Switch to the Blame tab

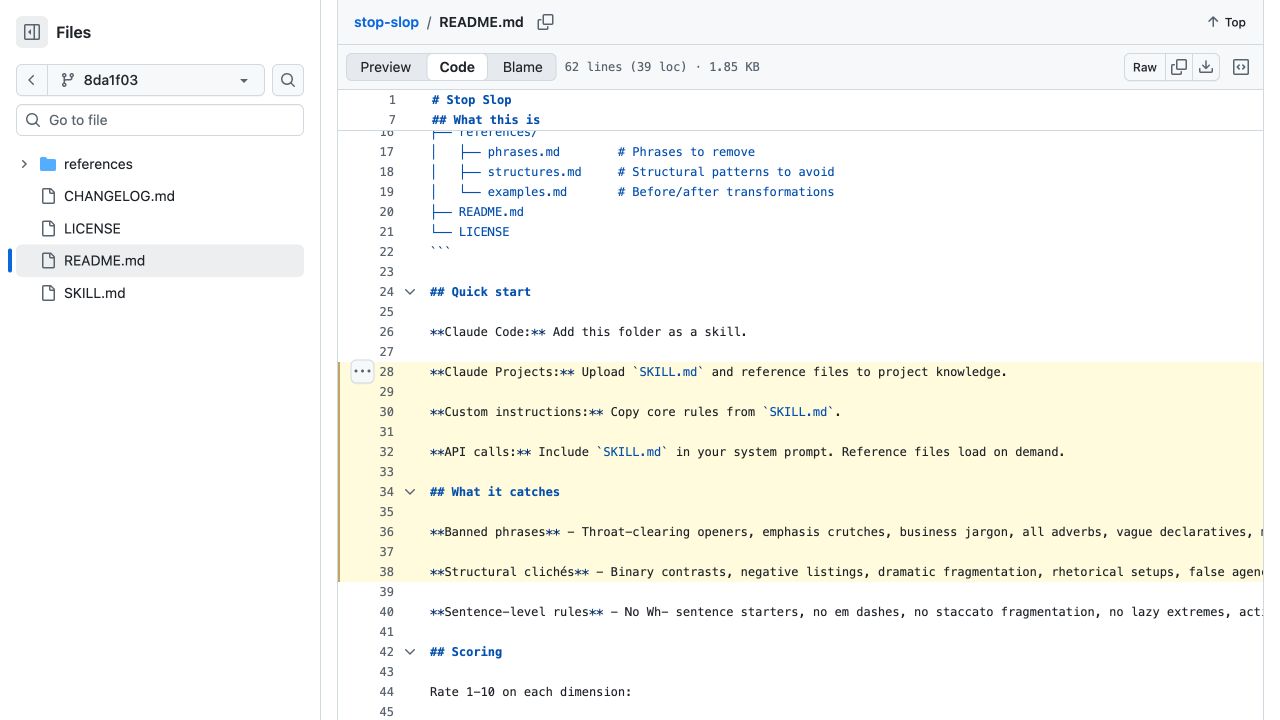click(523, 67)
